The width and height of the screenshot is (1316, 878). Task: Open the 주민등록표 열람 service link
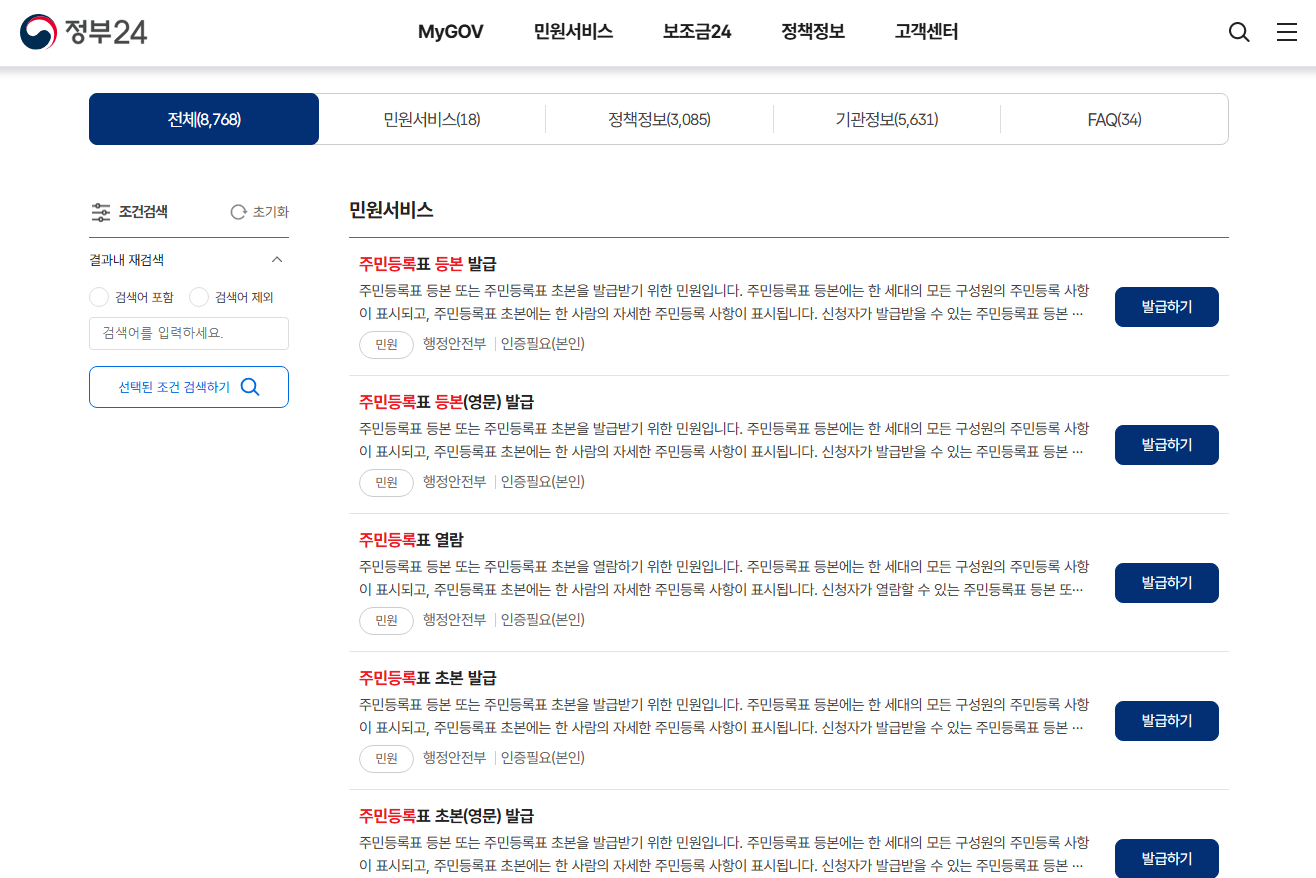click(x=411, y=539)
